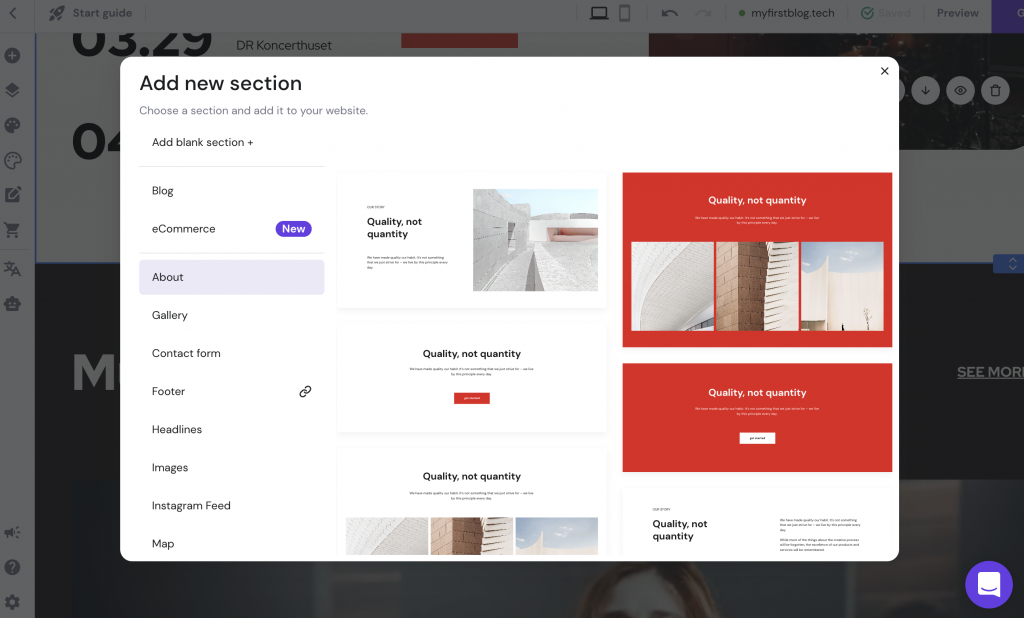The image size is (1024, 618).
Task: Open the translate languages icon in sidebar
Action: (x=12, y=268)
